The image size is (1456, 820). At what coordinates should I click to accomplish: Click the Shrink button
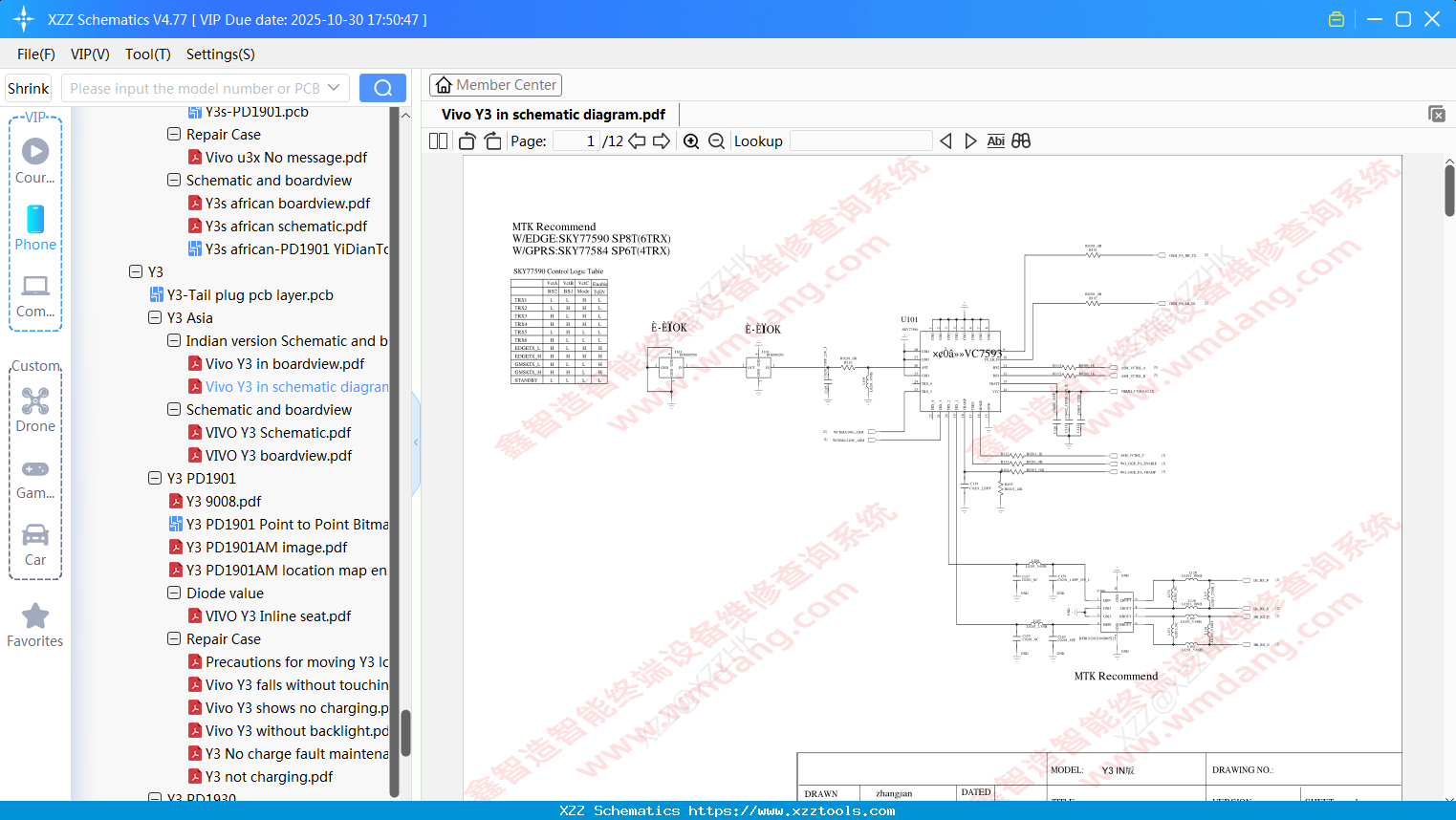28,87
